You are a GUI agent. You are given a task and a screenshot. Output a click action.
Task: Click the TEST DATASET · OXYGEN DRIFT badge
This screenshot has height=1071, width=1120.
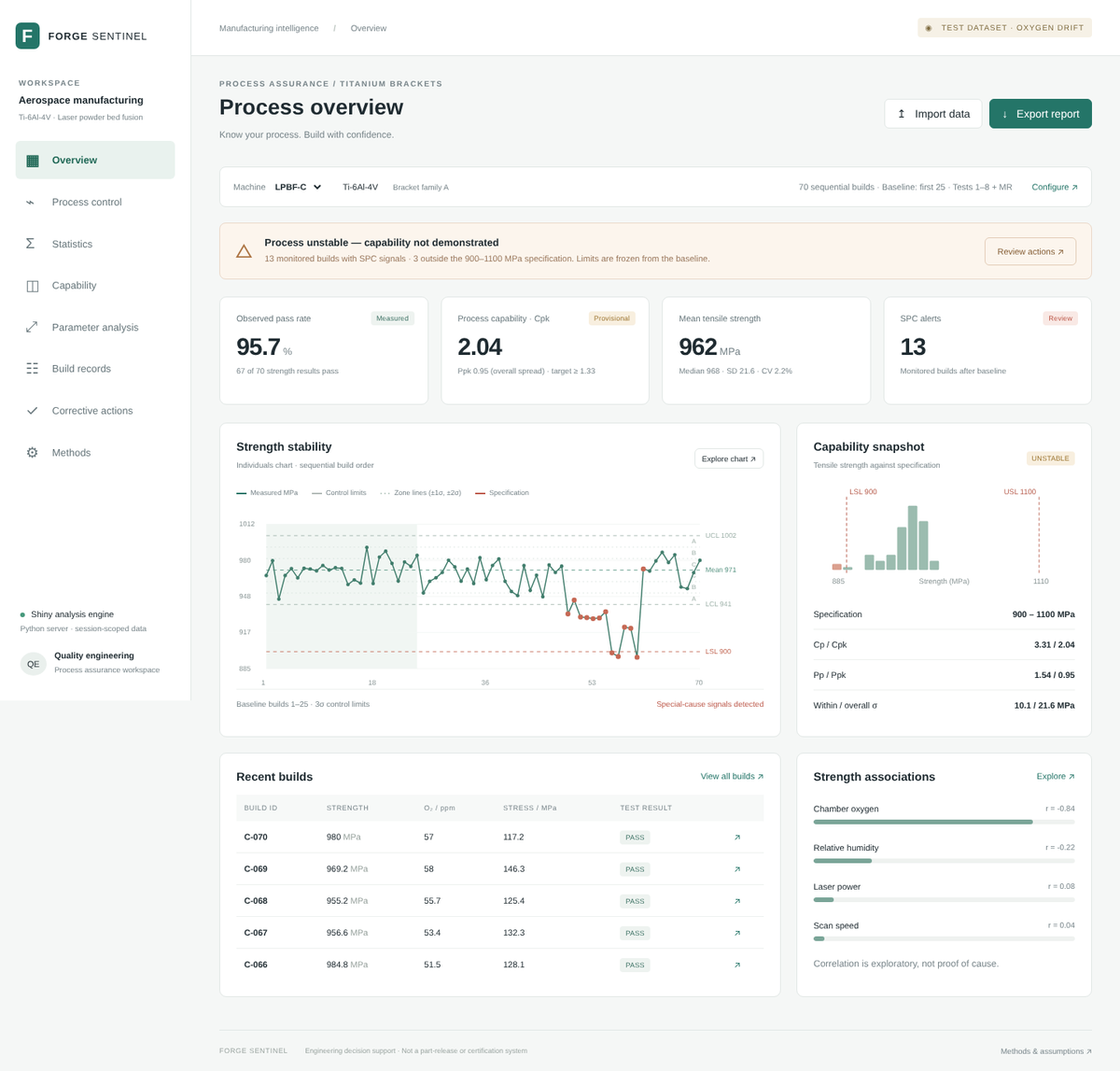pyautogui.click(x=1004, y=28)
